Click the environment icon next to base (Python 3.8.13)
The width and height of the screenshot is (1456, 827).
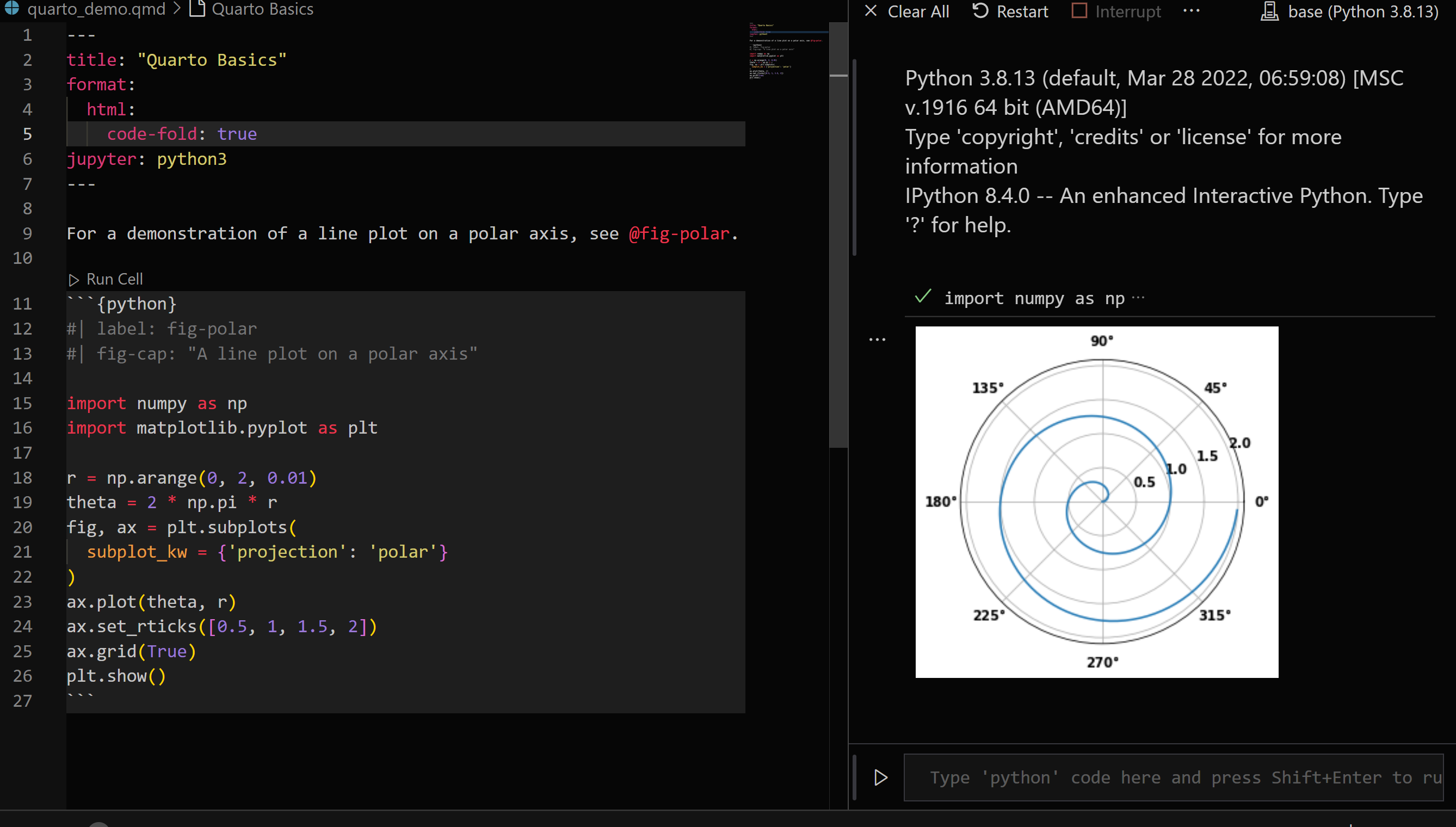1270,11
